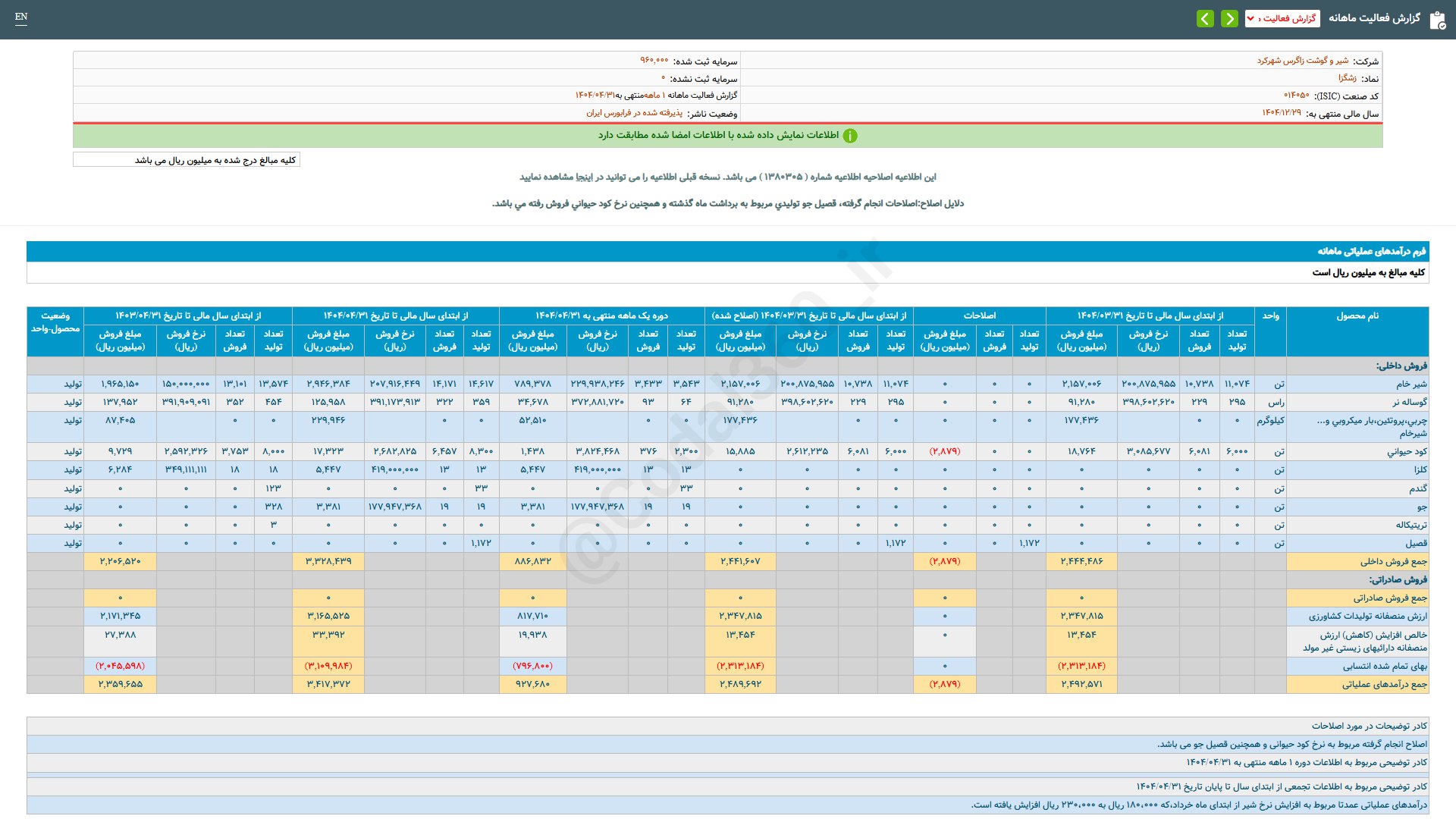Switch language with EN link
The image size is (1456, 819).
point(21,17)
